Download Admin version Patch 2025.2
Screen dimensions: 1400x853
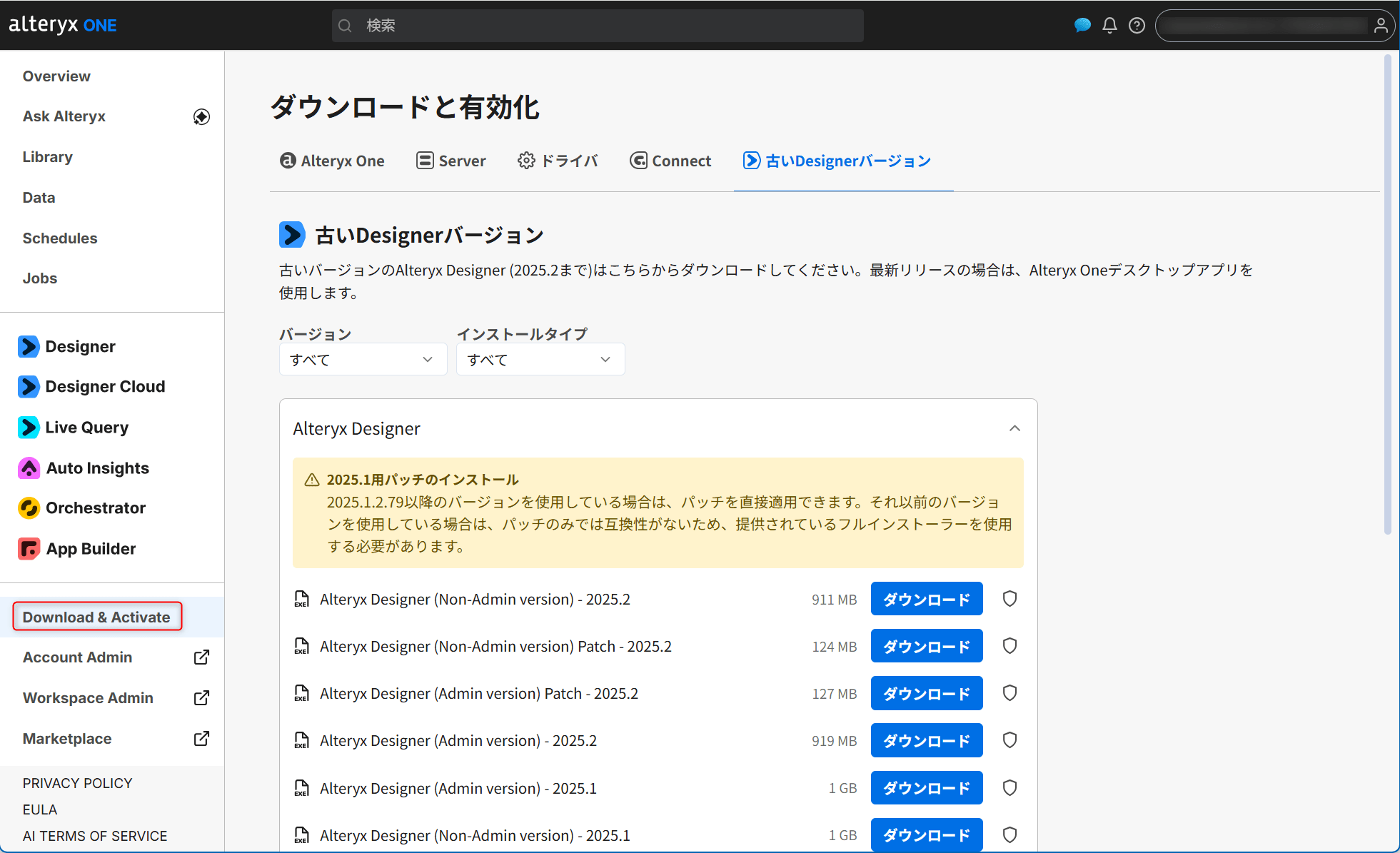pyautogui.click(x=927, y=693)
